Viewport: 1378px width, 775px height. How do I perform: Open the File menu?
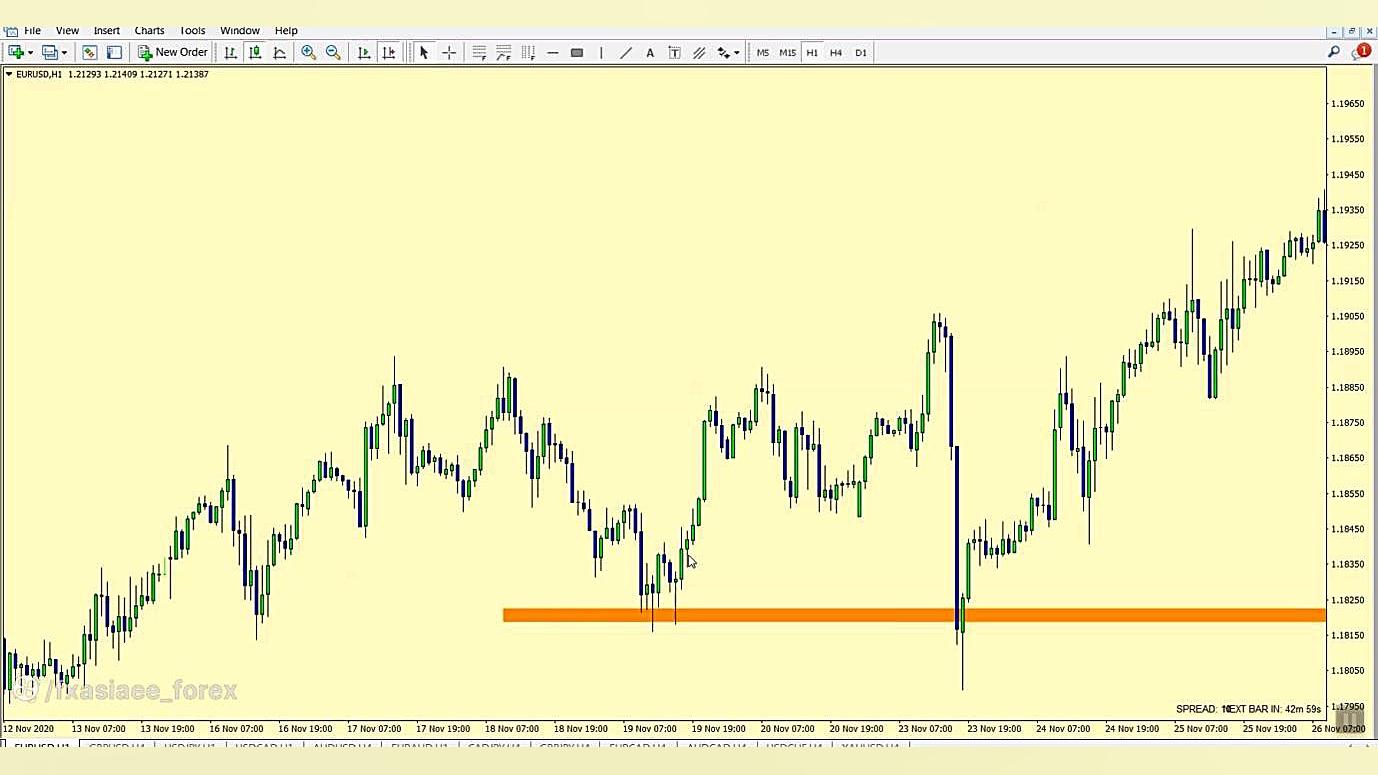[32, 31]
